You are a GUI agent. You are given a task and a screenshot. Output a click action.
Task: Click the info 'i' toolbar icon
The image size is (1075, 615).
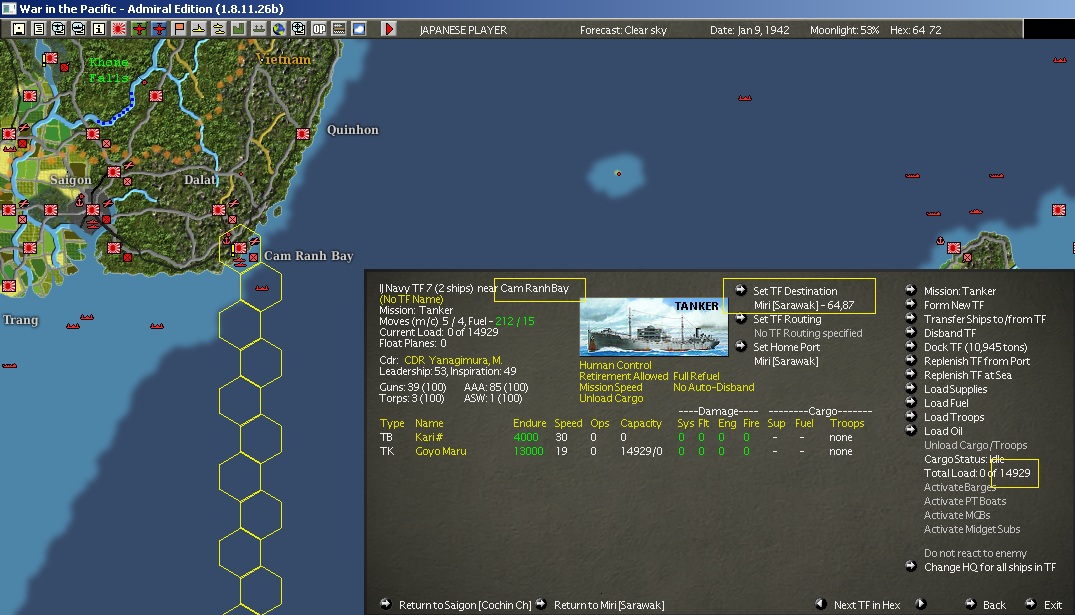(99, 29)
